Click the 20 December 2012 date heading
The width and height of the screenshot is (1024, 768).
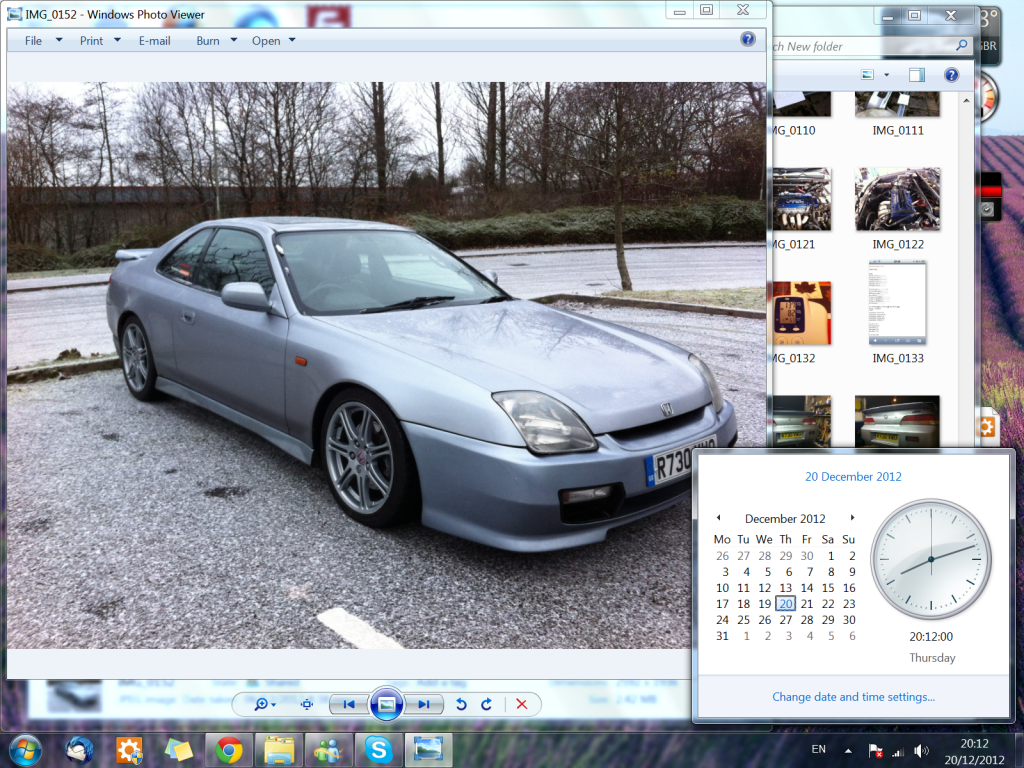853,477
